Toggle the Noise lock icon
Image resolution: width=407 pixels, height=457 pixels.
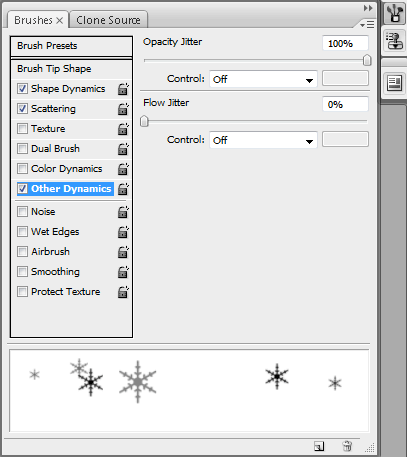[123, 212]
